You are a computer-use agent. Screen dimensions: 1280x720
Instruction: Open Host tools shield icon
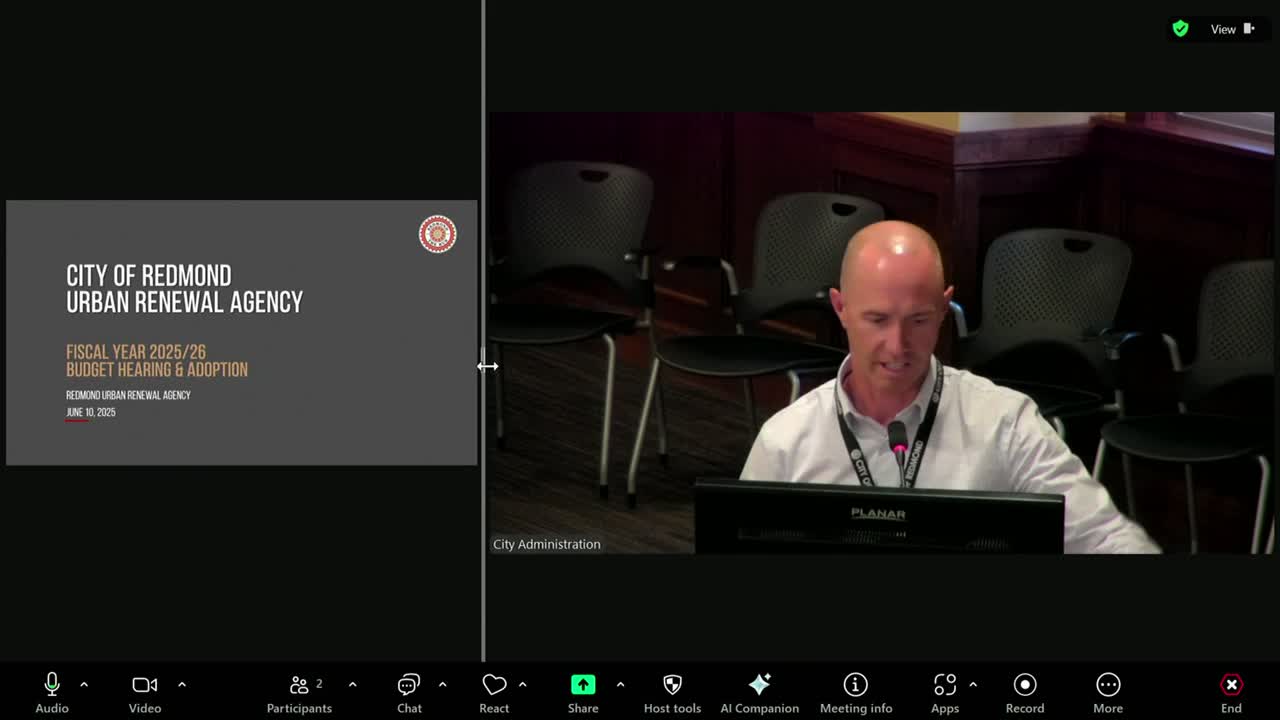[672, 685]
